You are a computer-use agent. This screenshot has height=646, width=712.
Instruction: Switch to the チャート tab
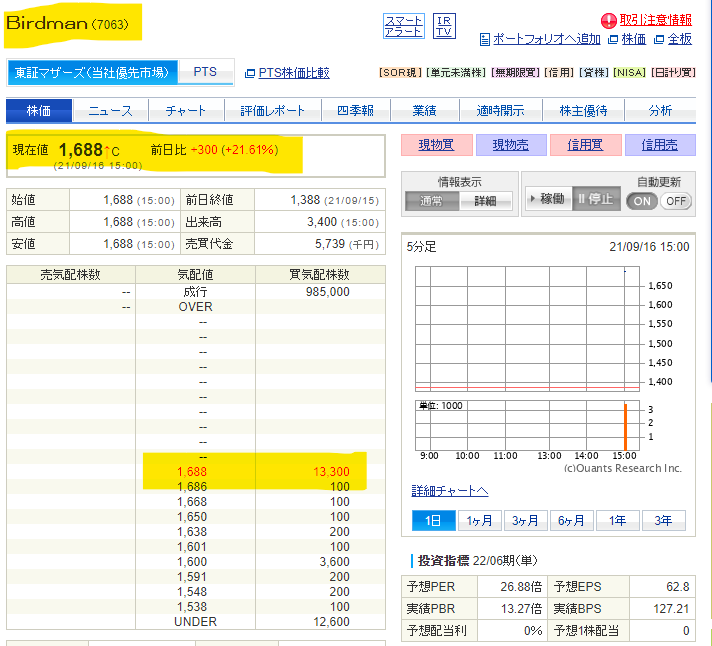tap(186, 110)
